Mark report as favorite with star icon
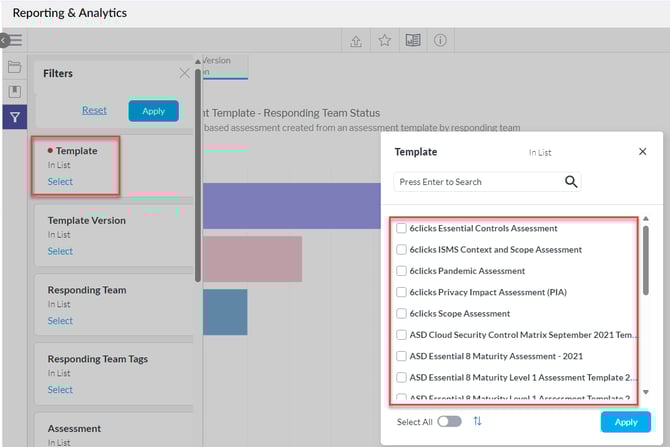 click(384, 41)
